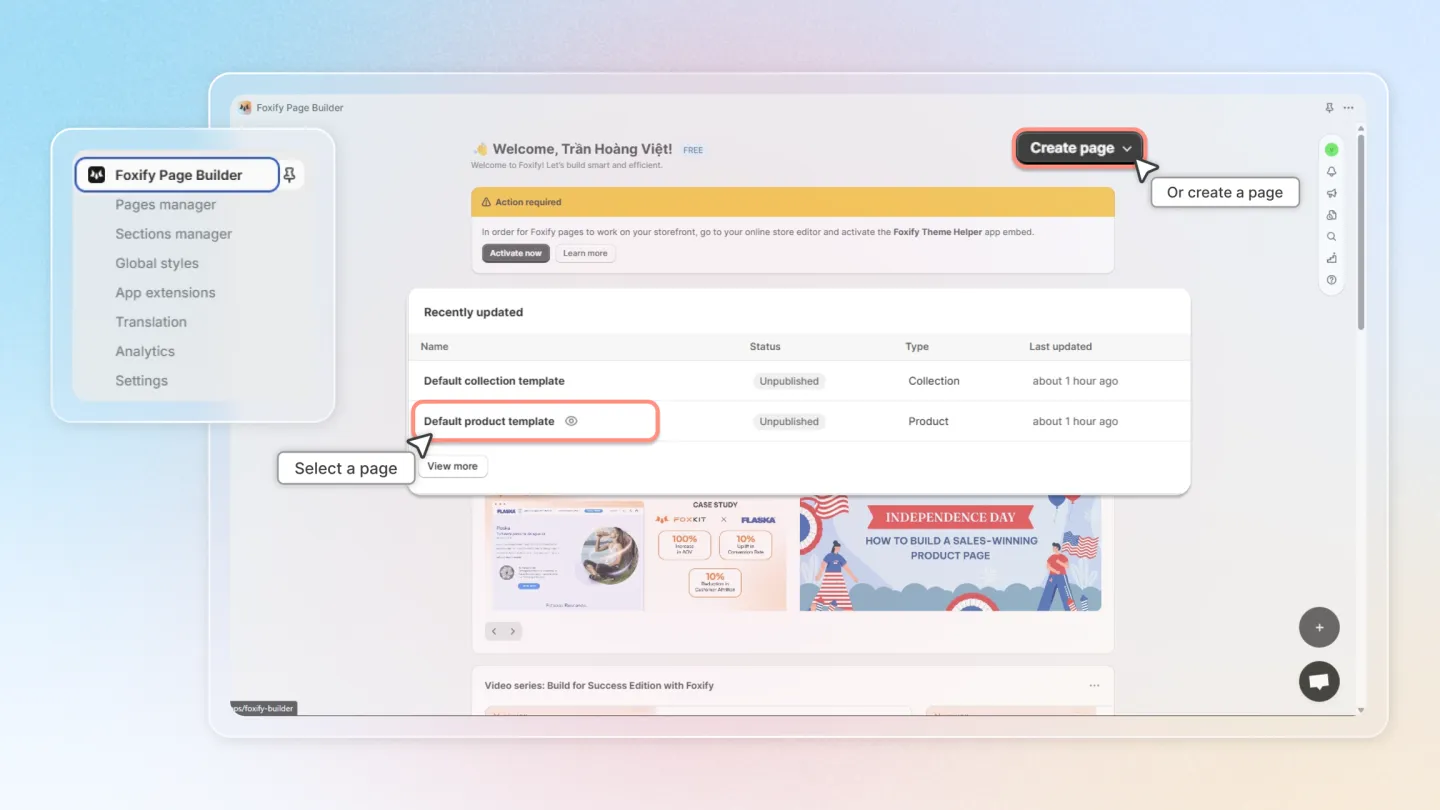The width and height of the screenshot is (1440, 810).
Task: Click the Status column header
Action: (x=765, y=347)
